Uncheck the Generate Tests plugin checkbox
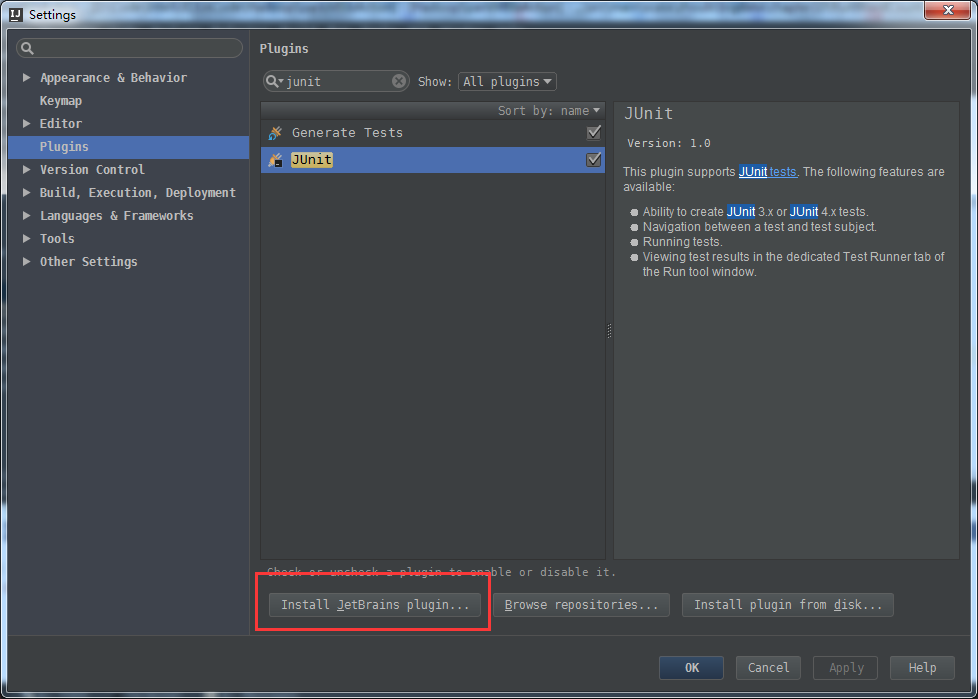 [x=594, y=132]
